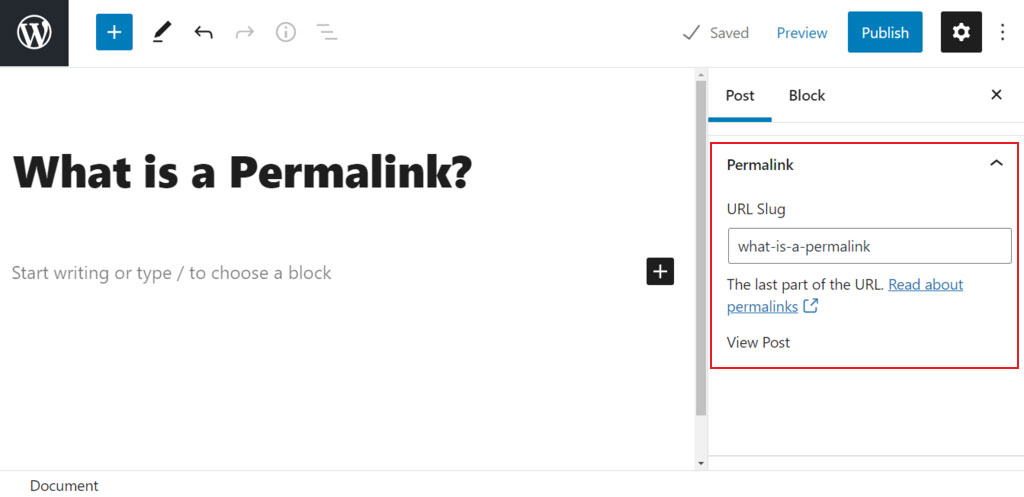Click the View Post link
The height and width of the screenshot is (497, 1024).
pos(758,342)
